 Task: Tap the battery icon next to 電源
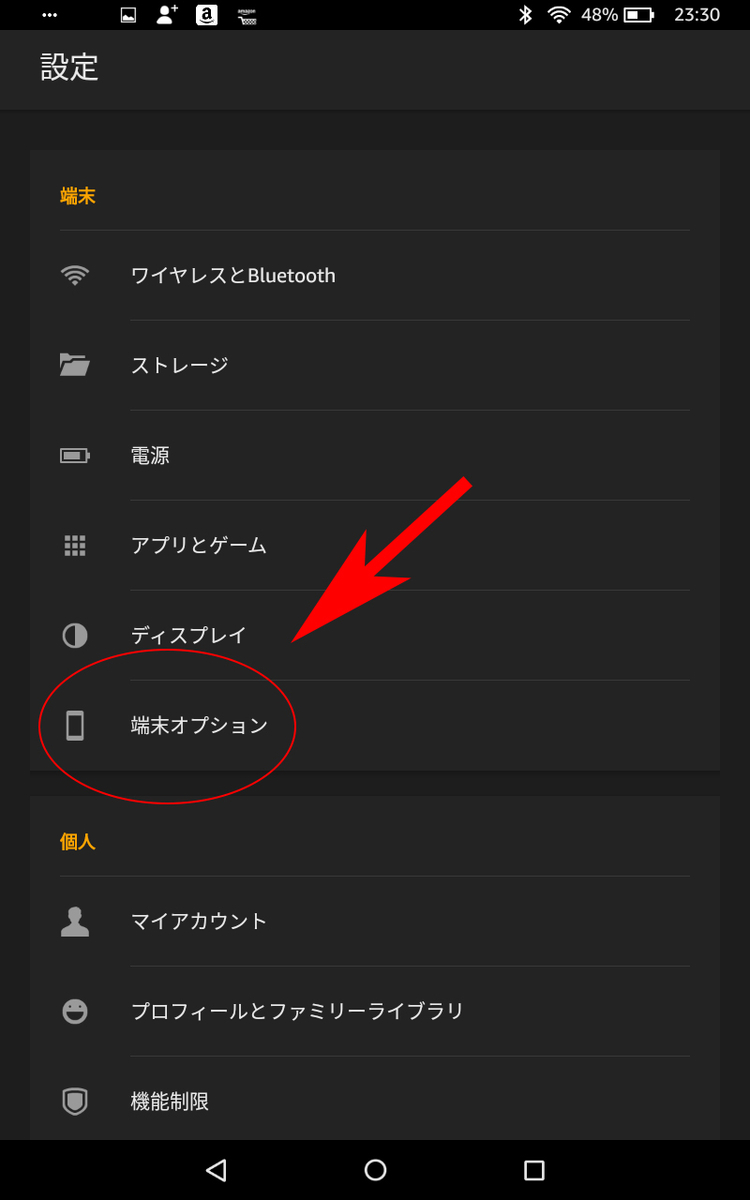click(74, 455)
